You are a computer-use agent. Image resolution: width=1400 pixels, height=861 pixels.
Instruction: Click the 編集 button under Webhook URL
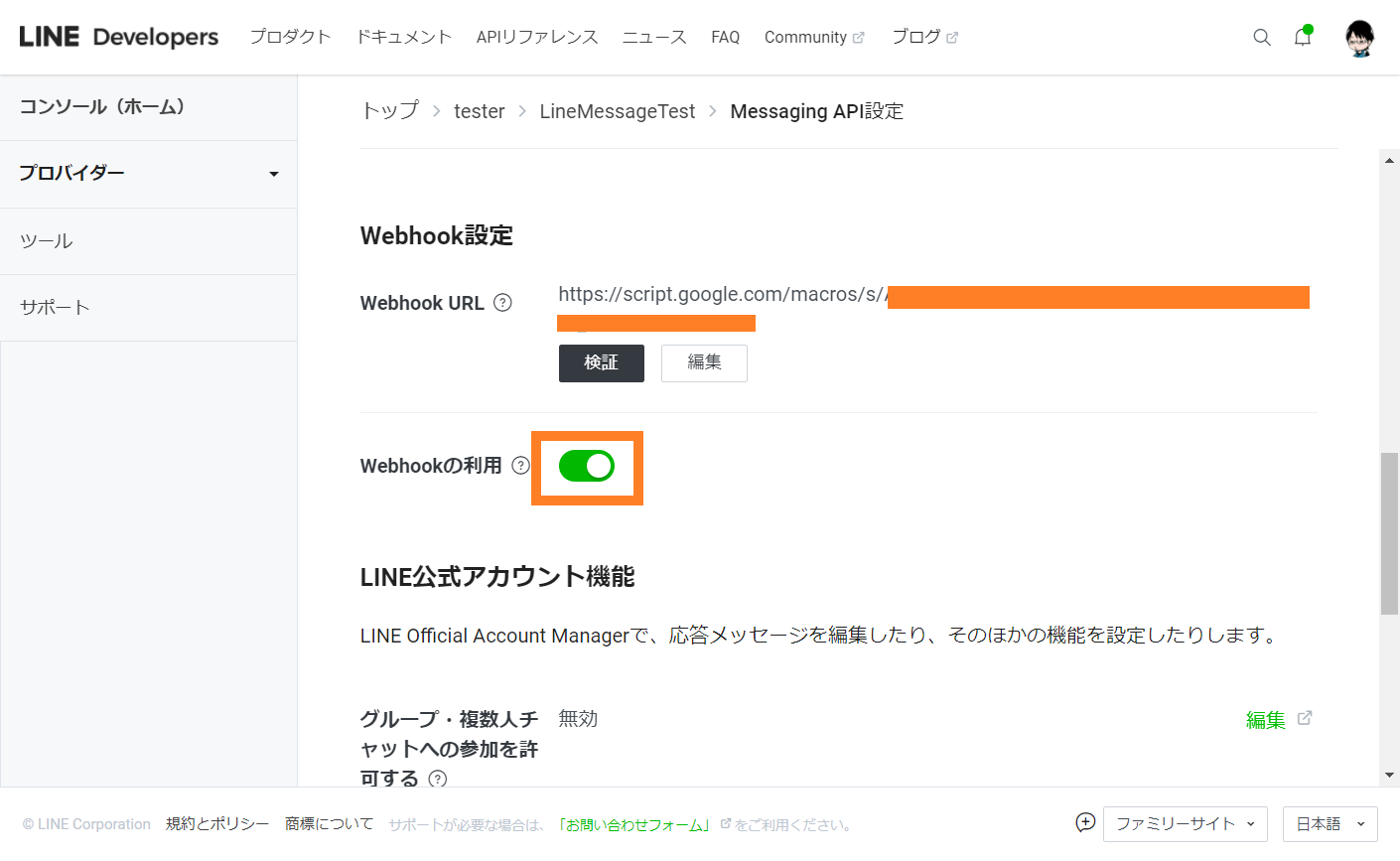pyautogui.click(x=704, y=363)
